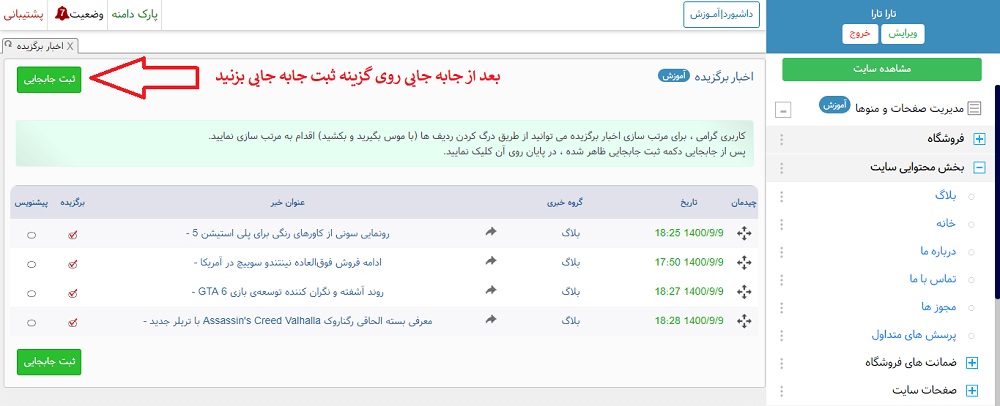Uncheck featured for the Assassin's Creed Valhalla news

(73, 322)
